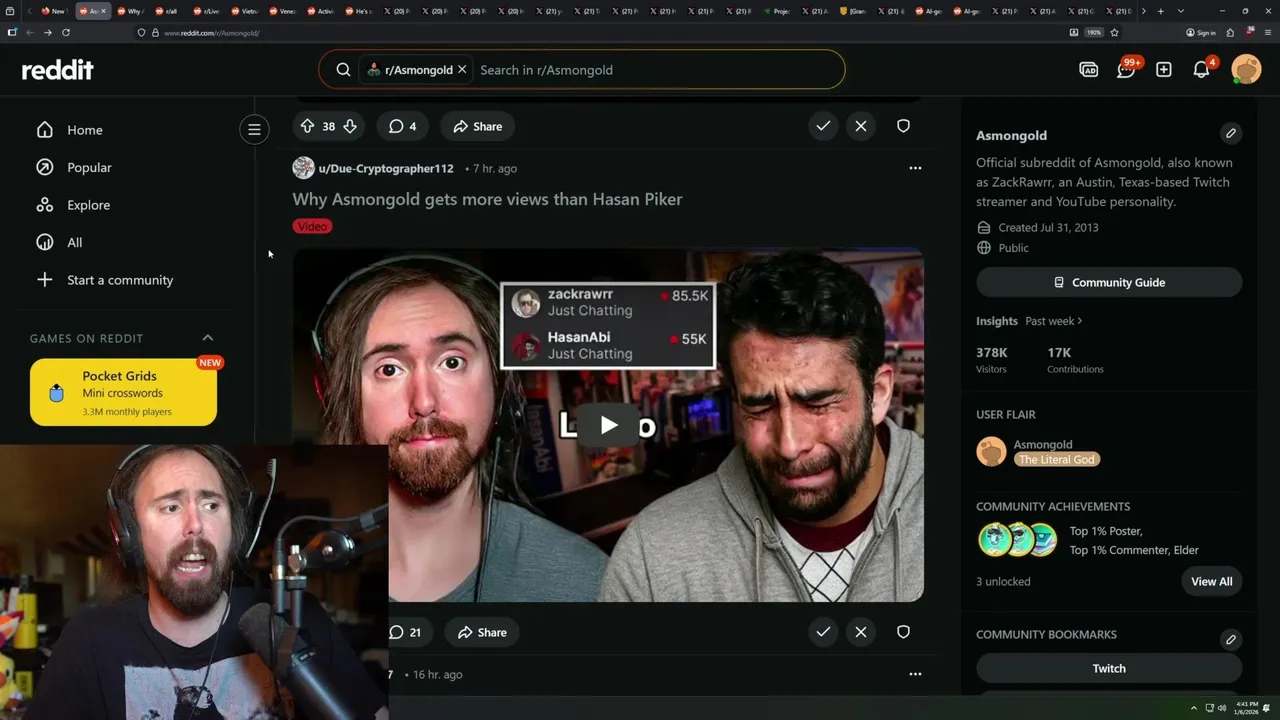Image resolution: width=1280 pixels, height=720 pixels.
Task: Click the video thumbnail showing zackrawrr 85.5K
Action: [608, 425]
